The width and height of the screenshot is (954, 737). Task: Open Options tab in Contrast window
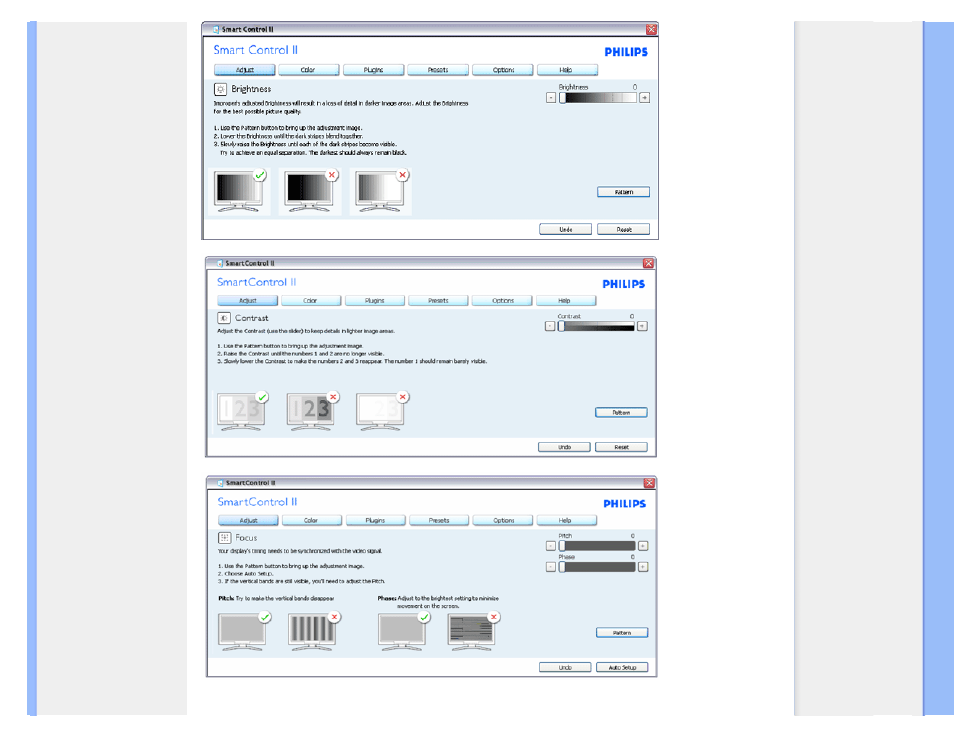(503, 301)
